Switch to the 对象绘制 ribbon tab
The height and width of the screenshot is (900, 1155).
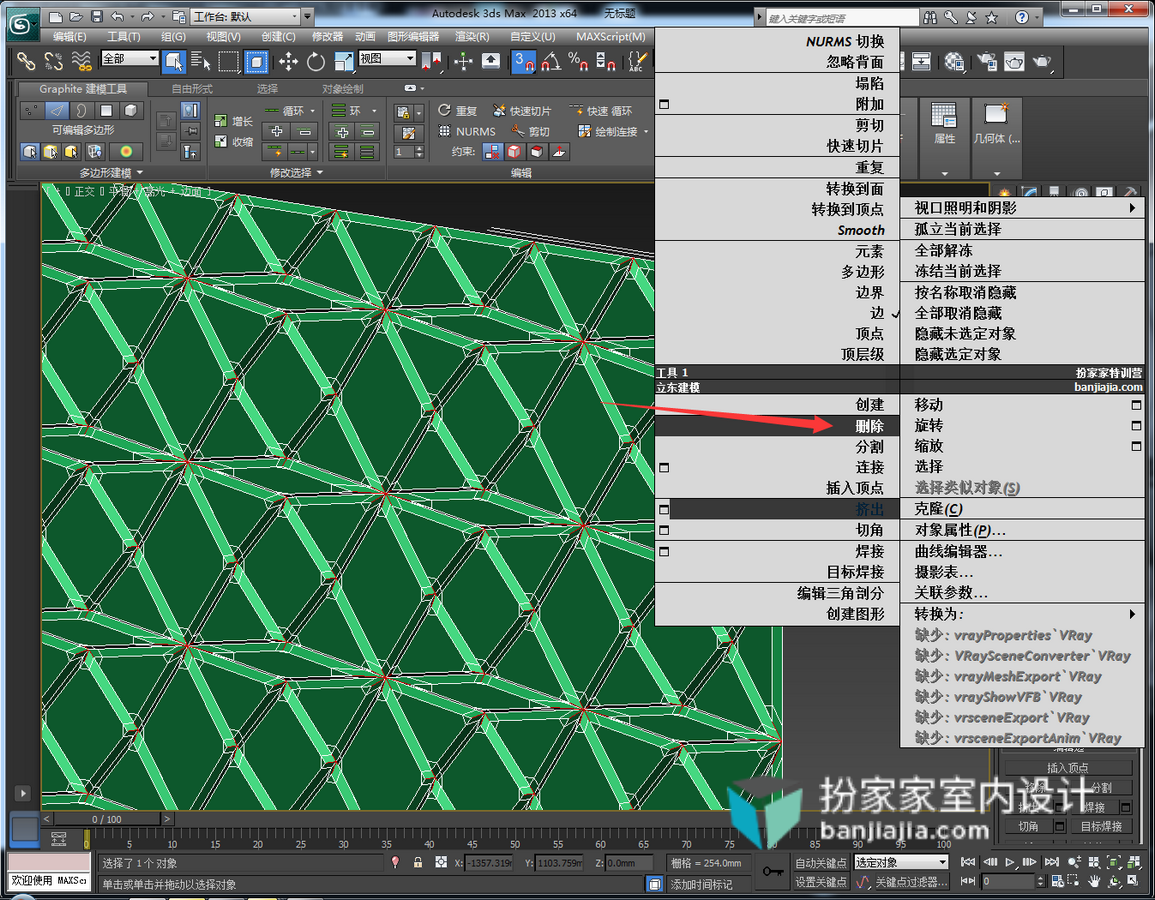click(343, 88)
